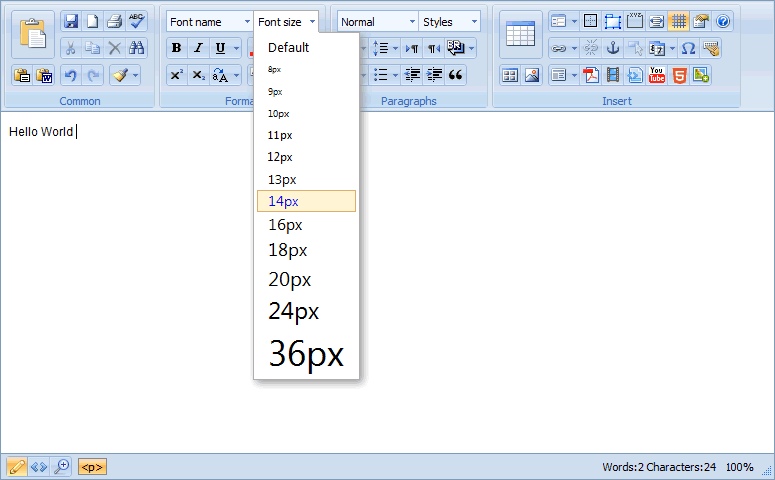
Task: Insert a YouTube video
Action: [657, 75]
